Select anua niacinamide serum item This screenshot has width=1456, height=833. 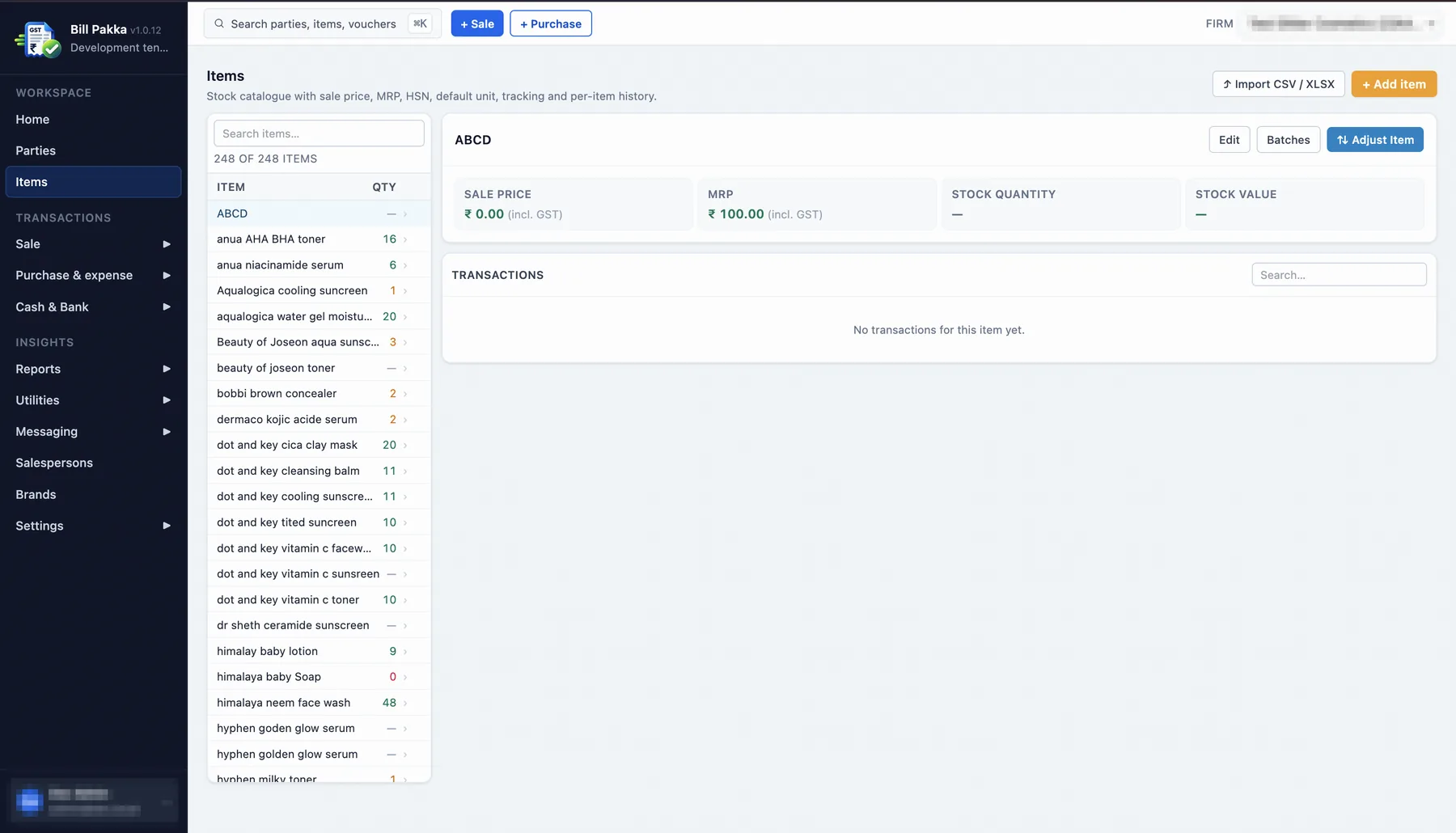click(319, 265)
